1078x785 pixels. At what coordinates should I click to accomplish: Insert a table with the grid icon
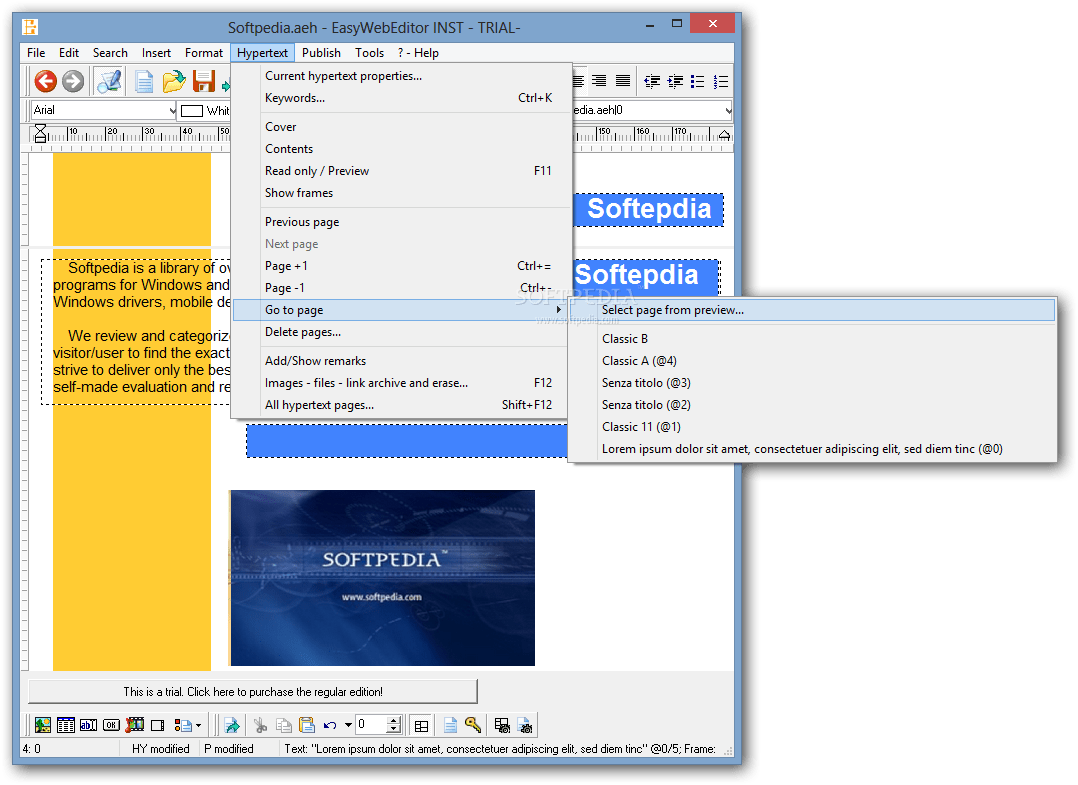click(66, 725)
